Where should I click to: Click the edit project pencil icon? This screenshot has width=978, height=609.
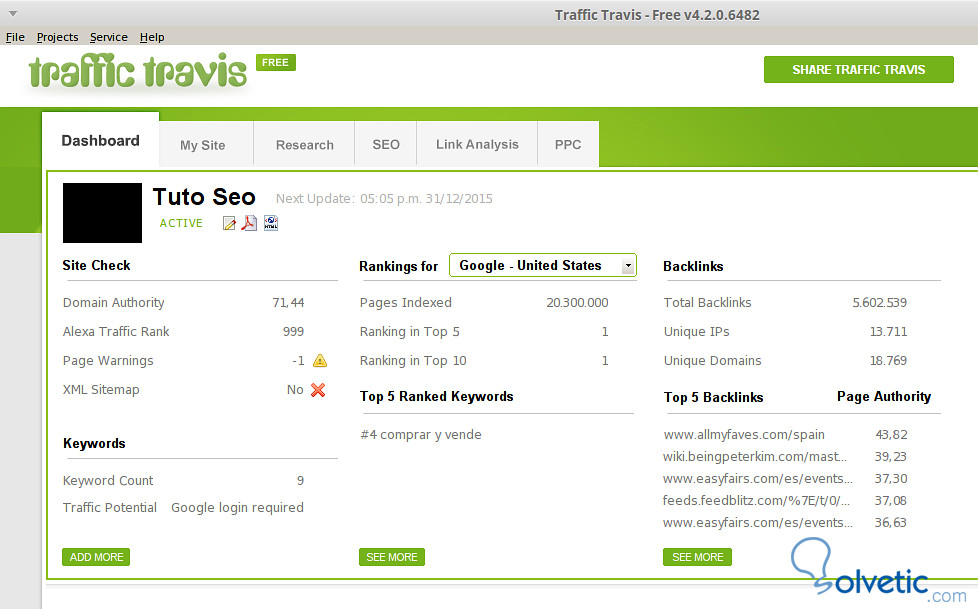click(229, 223)
